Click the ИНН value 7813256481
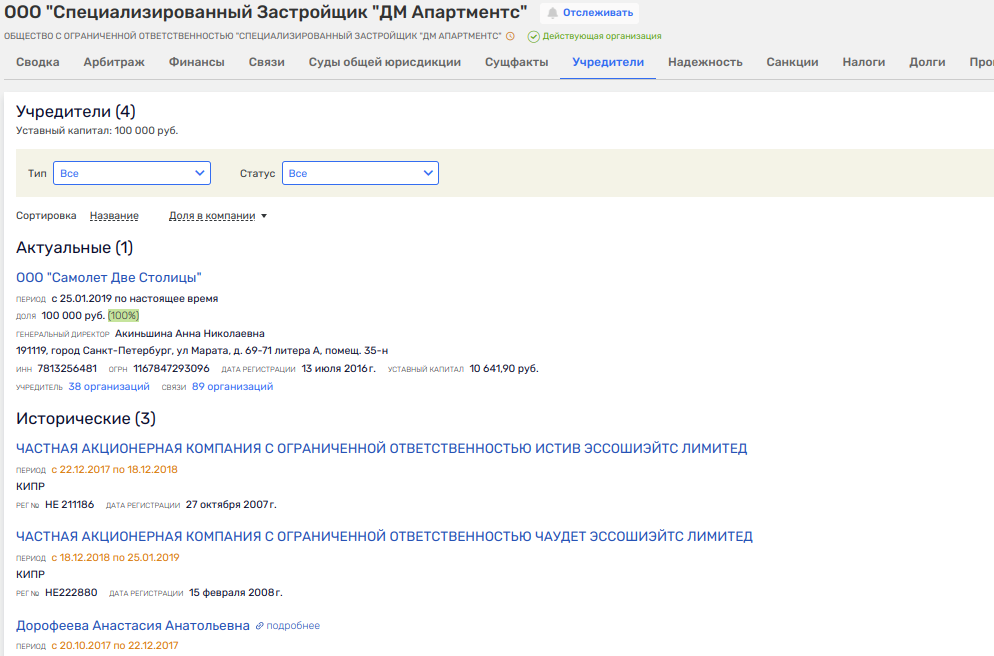This screenshot has height=656, width=994. [x=67, y=369]
